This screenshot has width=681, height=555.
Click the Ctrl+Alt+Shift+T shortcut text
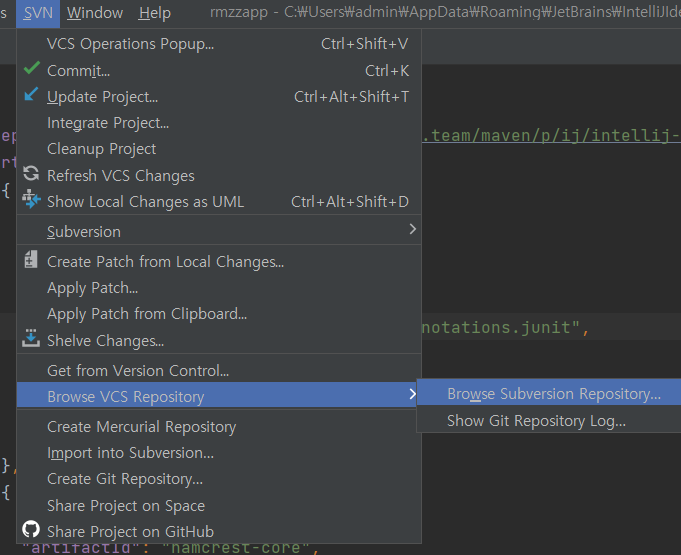point(352,97)
